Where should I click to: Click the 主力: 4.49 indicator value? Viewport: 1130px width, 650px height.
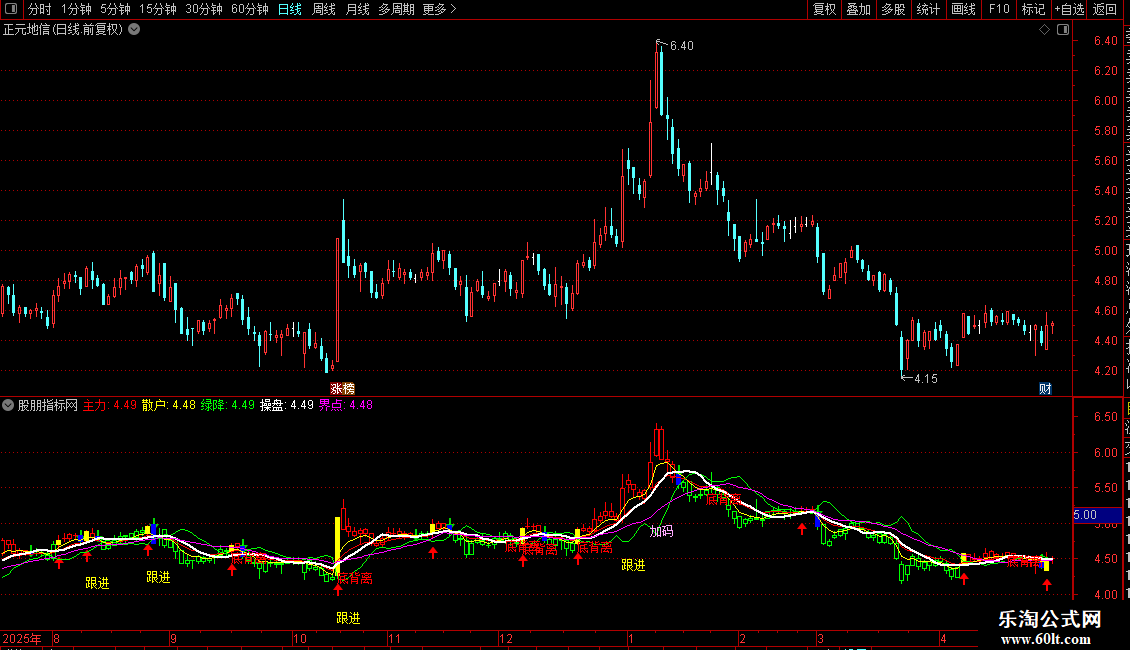pyautogui.click(x=110, y=405)
